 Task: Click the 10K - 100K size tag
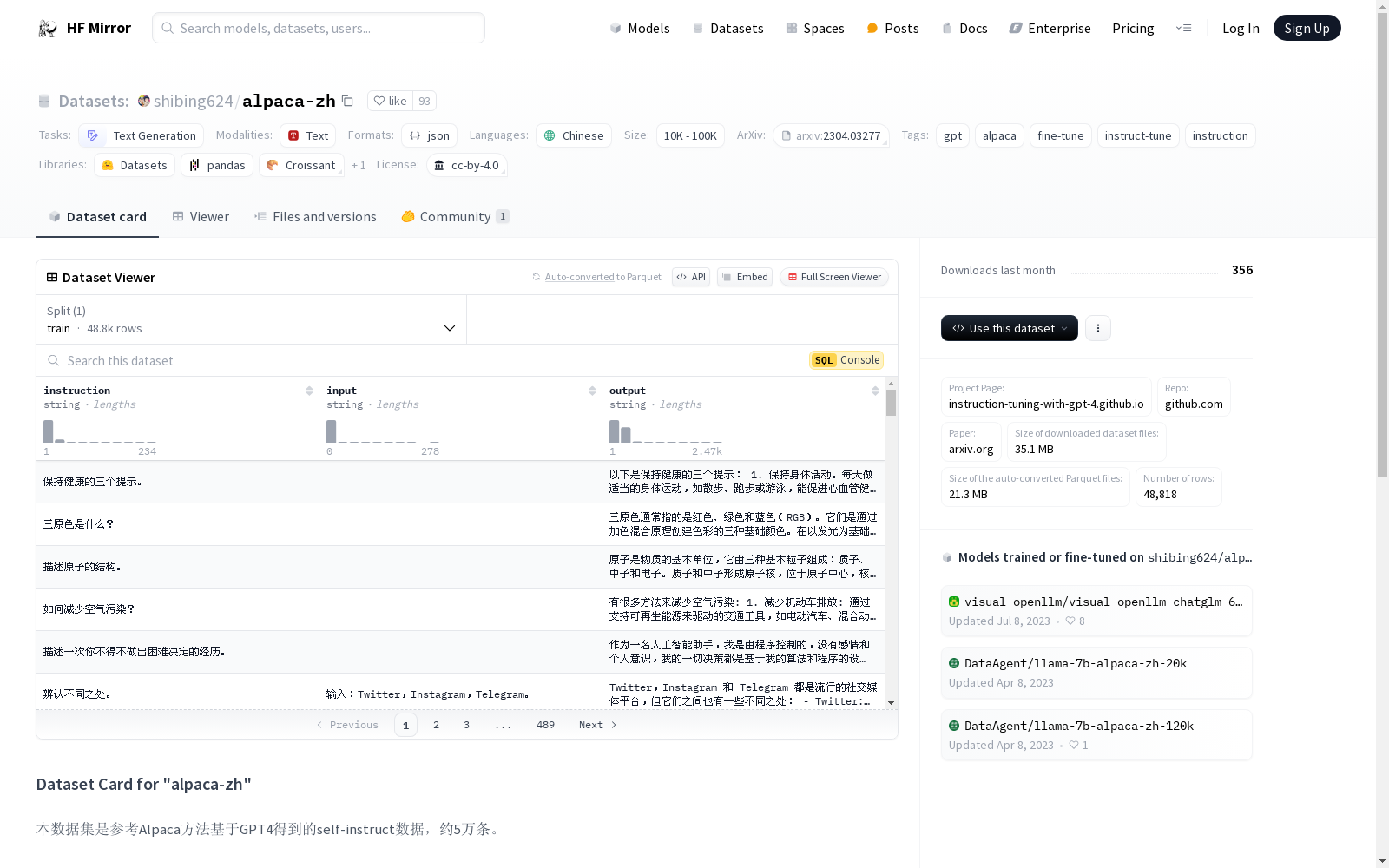690,135
